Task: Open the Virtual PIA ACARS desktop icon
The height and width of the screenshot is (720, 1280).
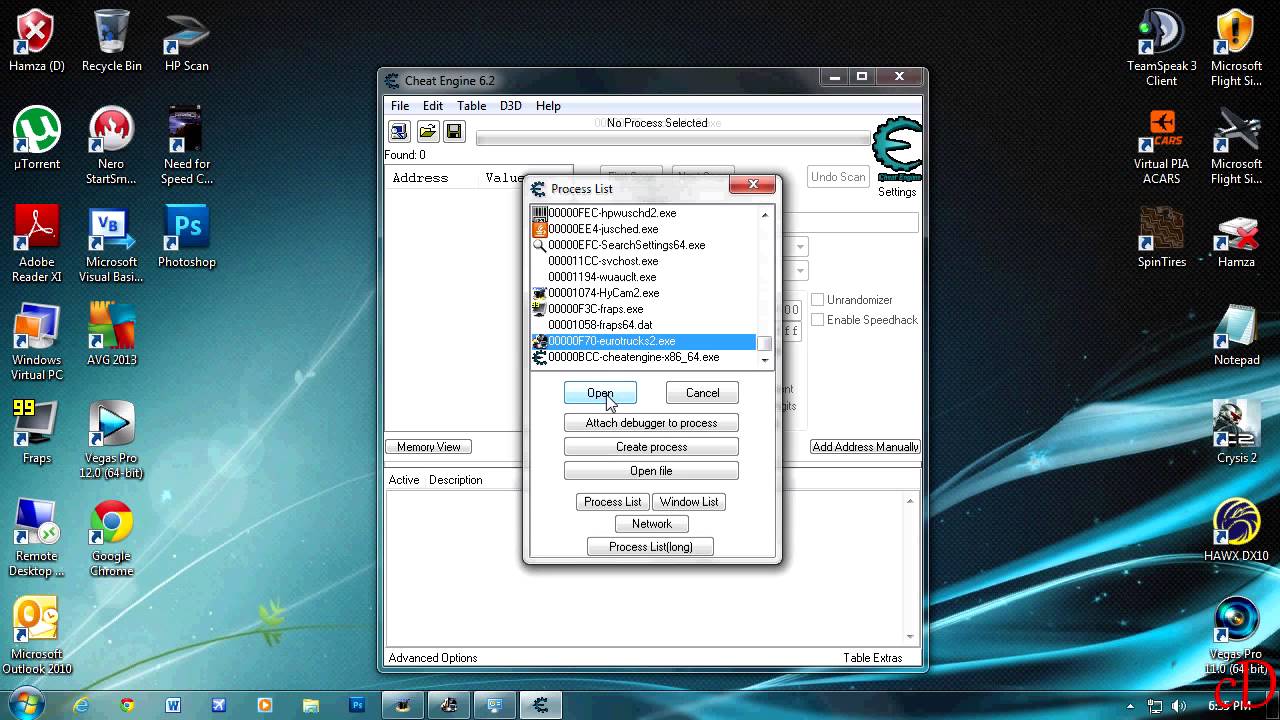Action: point(1162,146)
